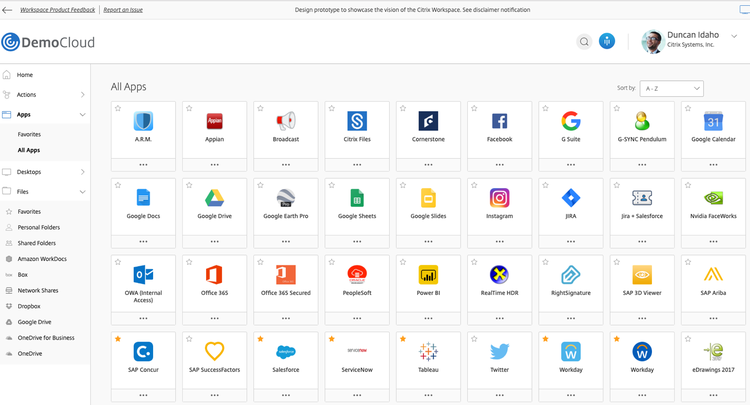The image size is (750, 405).
Task: Open Amazon WorkDocs in sidebar
Action: (x=42, y=259)
